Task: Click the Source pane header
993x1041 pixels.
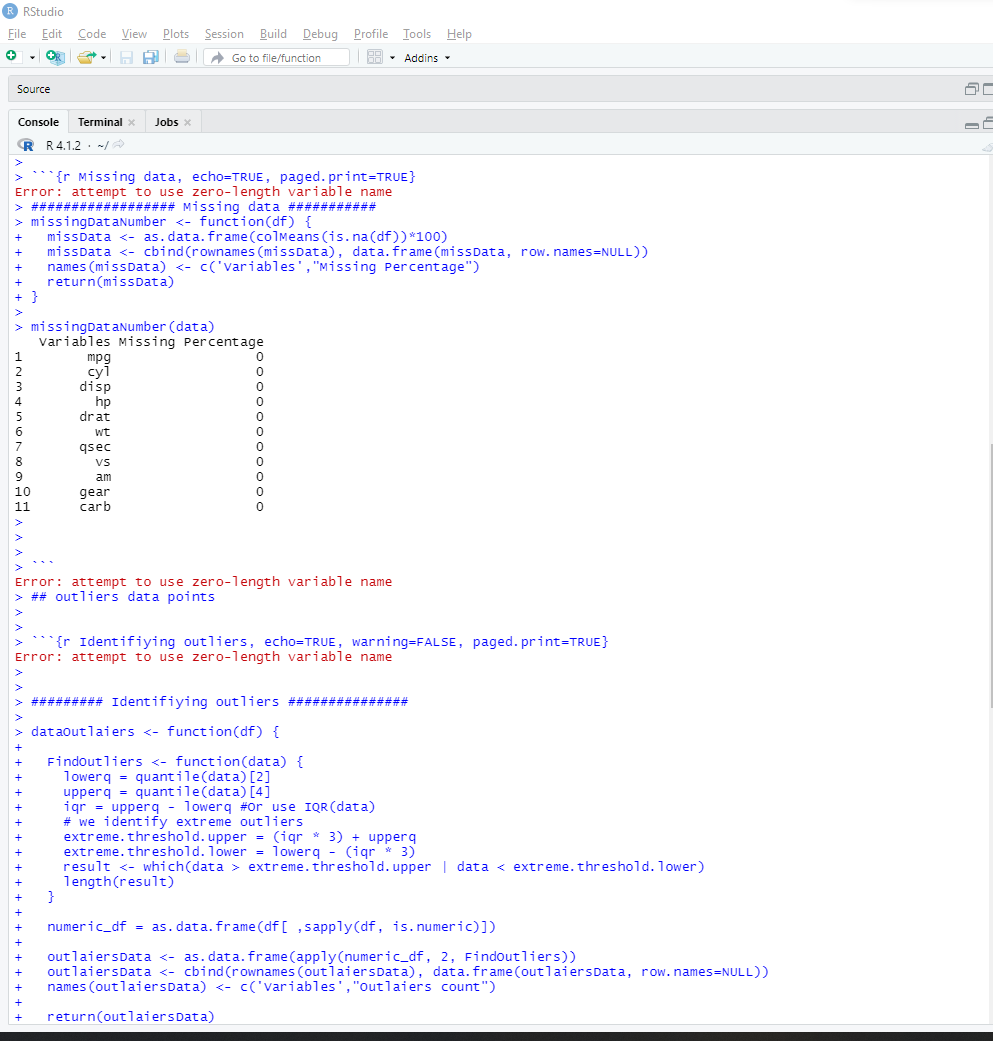Action: click(x=33, y=88)
